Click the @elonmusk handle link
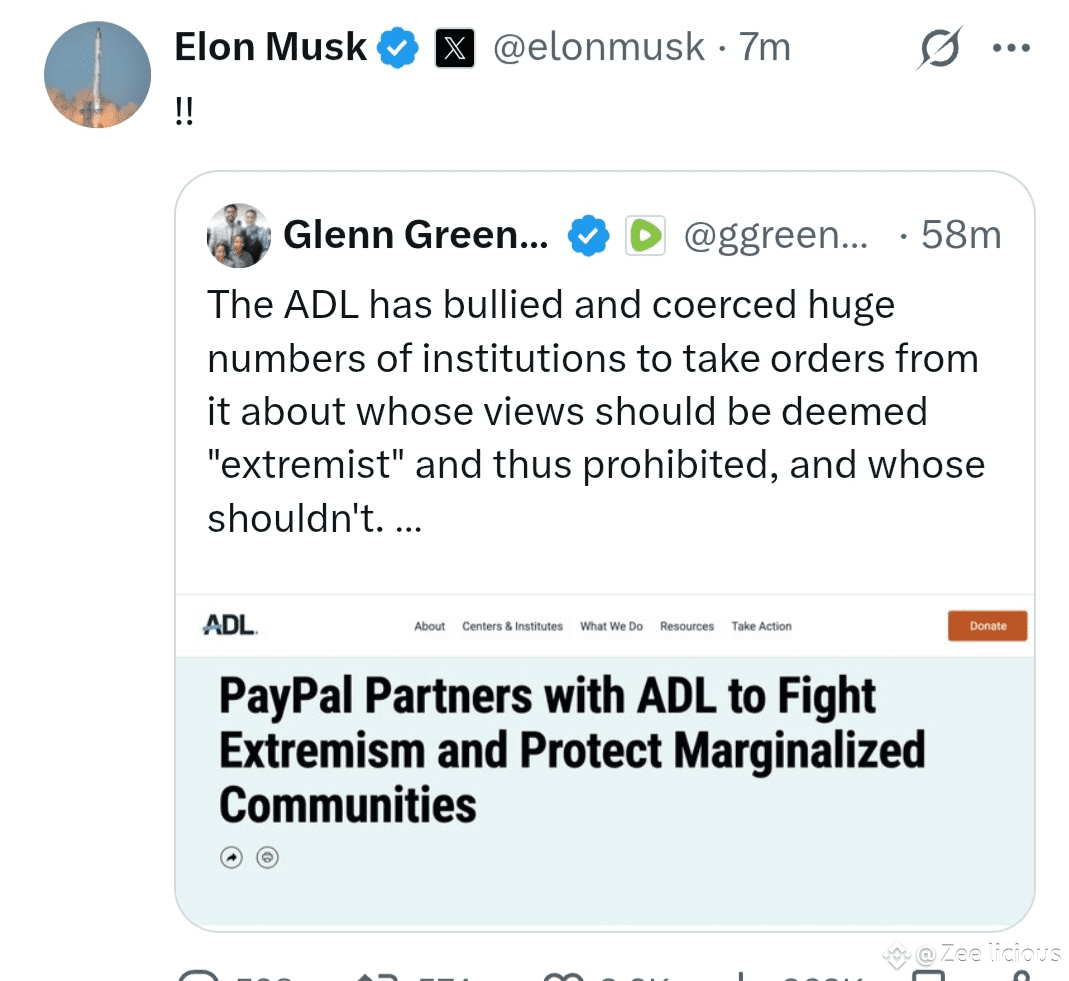1069x981 pixels. (599, 48)
